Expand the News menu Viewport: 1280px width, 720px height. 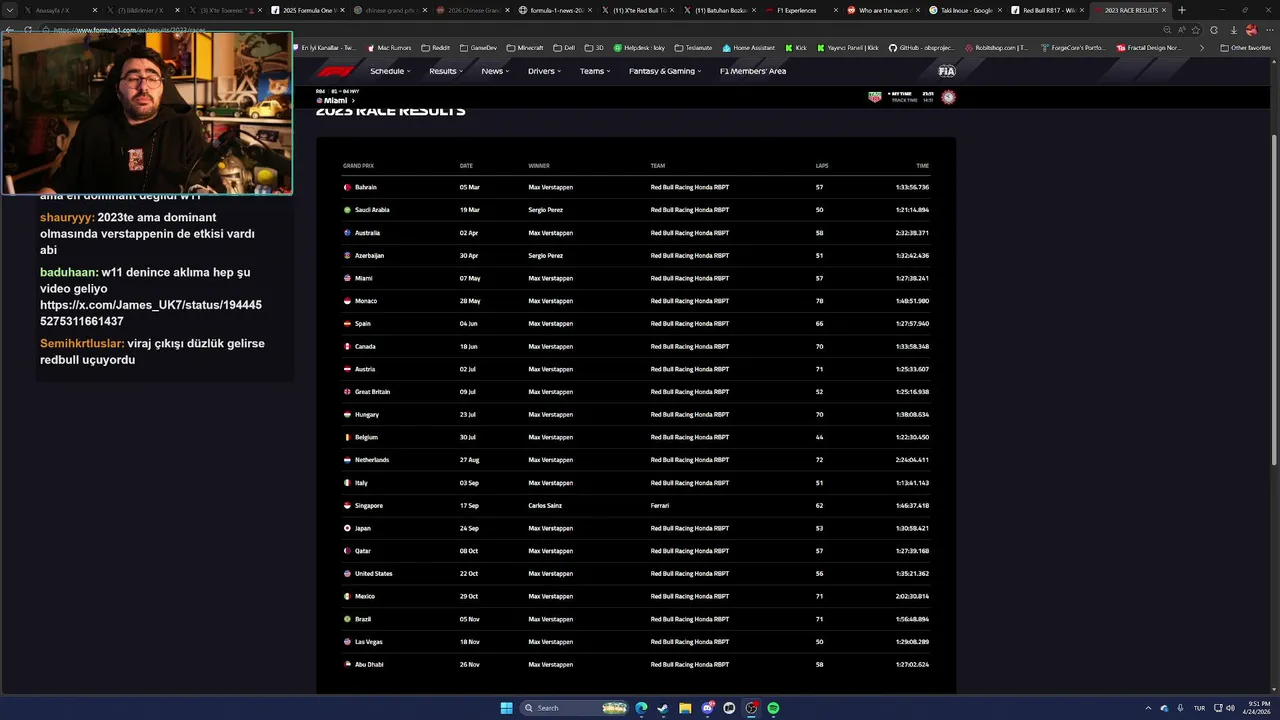click(x=495, y=71)
